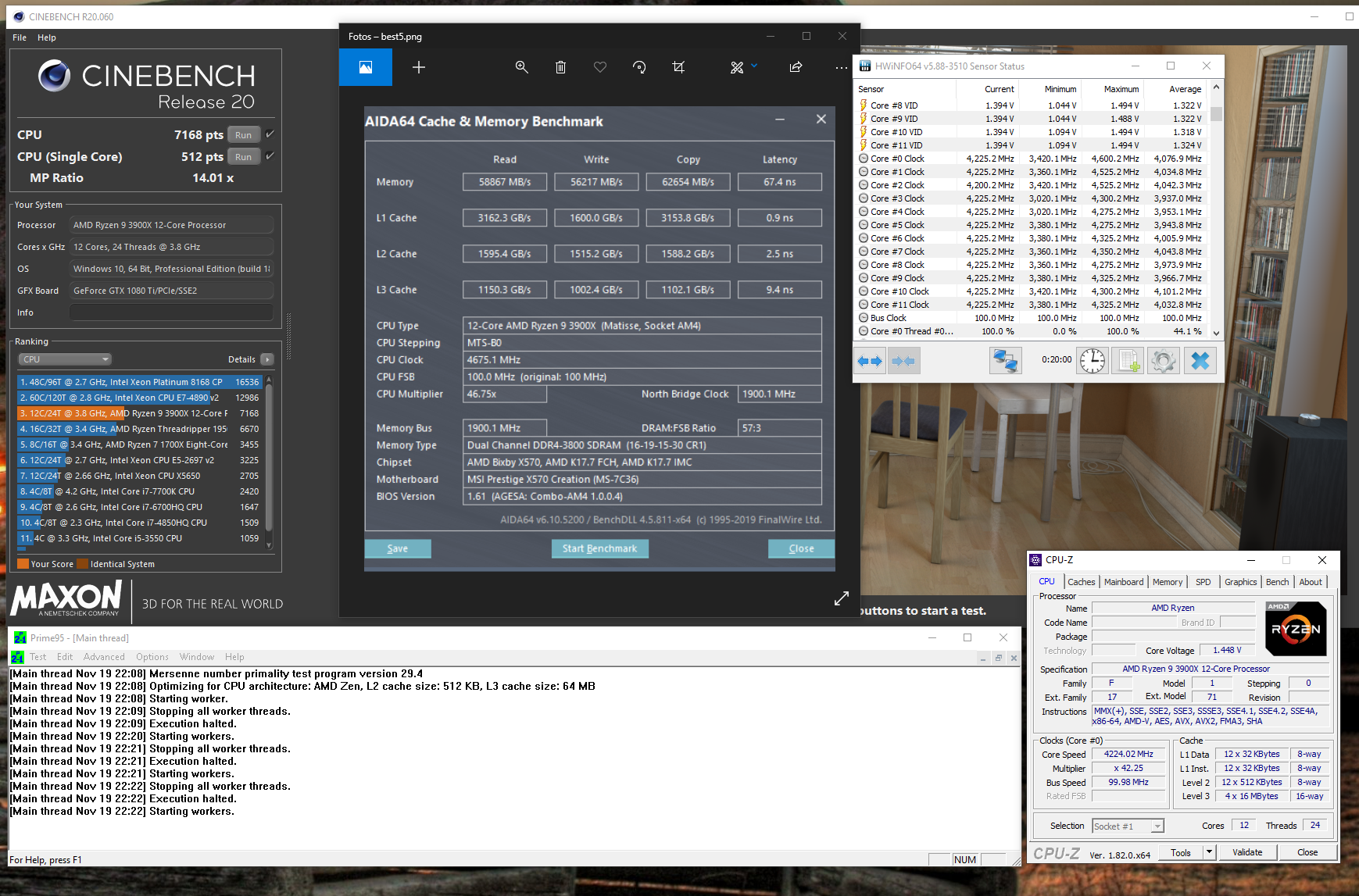
Task: Close the inner Prime95 Main thread window
Action: pyautogui.click(x=1014, y=658)
